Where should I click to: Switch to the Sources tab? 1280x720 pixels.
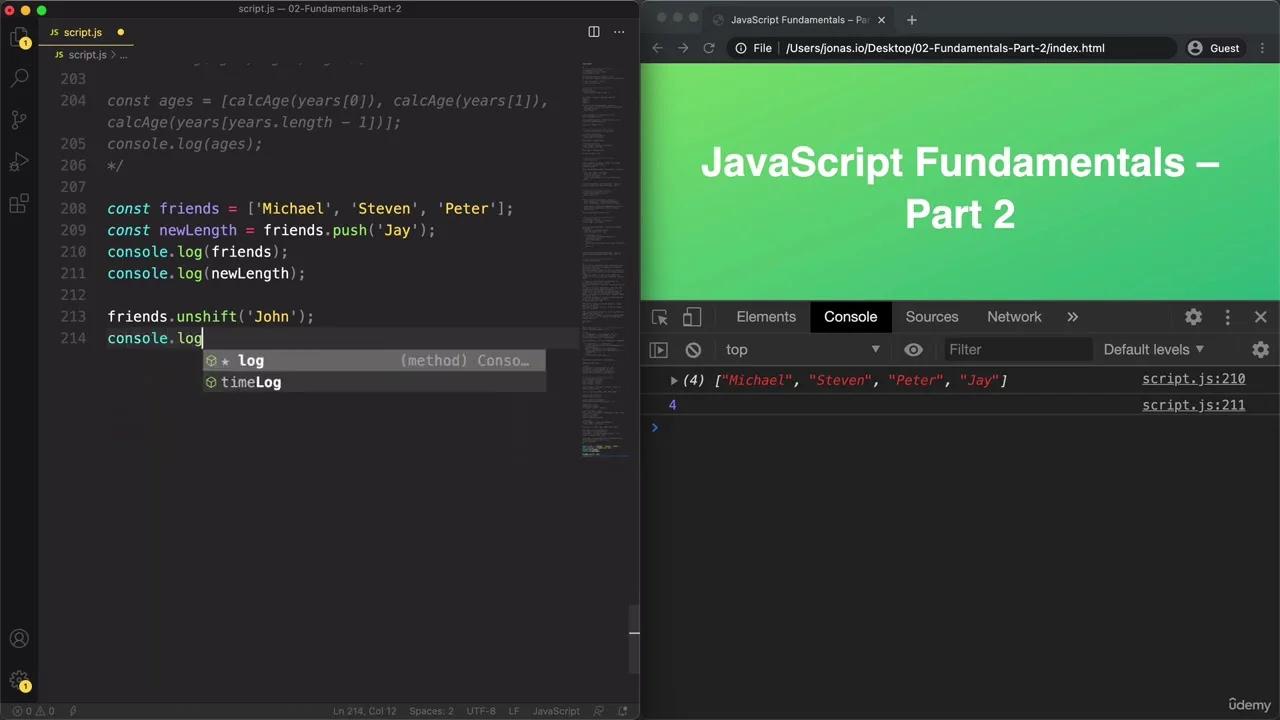[x=931, y=317]
